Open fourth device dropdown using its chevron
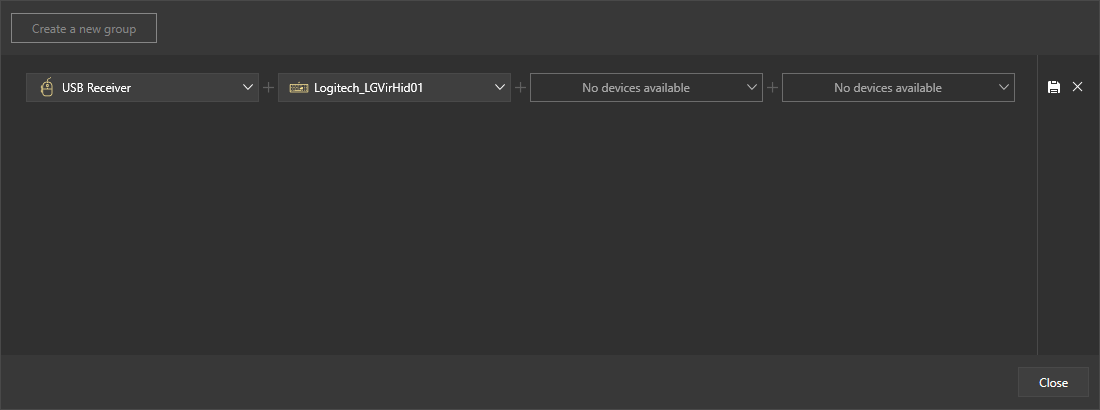 pos(1004,88)
